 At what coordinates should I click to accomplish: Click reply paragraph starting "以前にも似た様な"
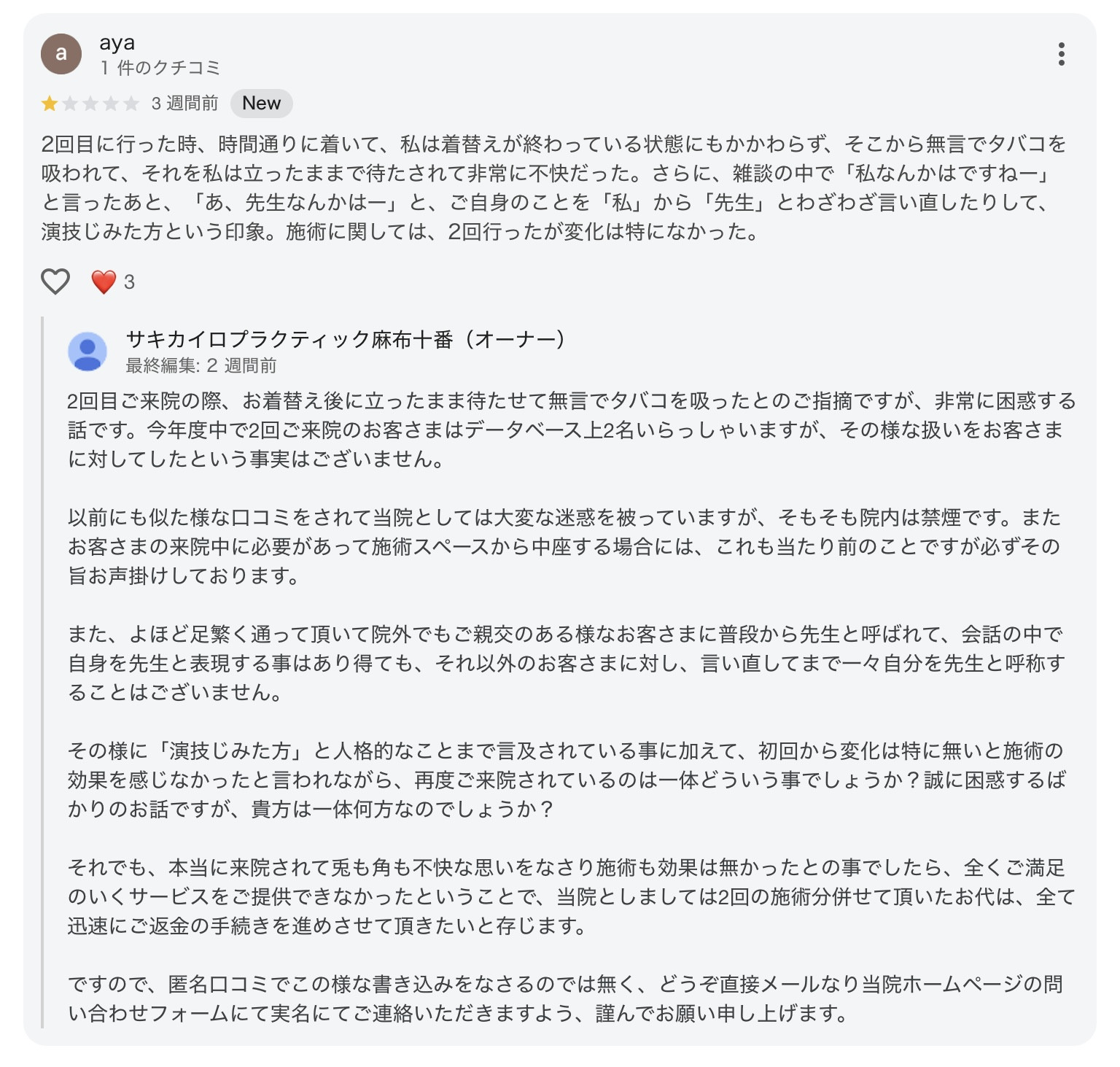(564, 546)
